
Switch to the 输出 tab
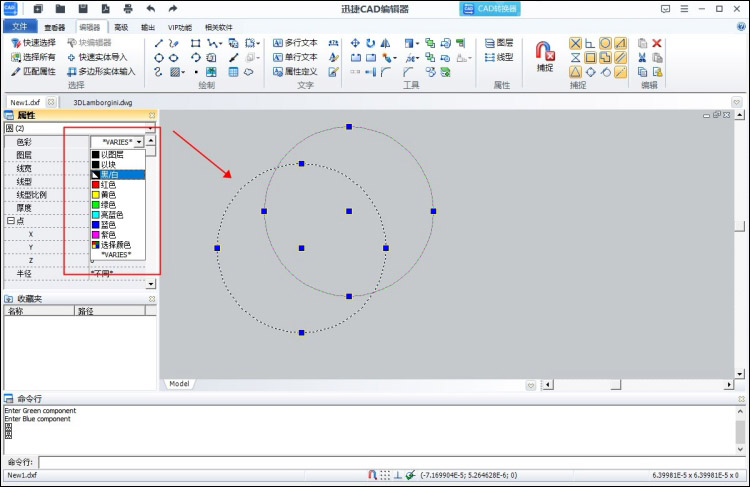click(x=148, y=27)
